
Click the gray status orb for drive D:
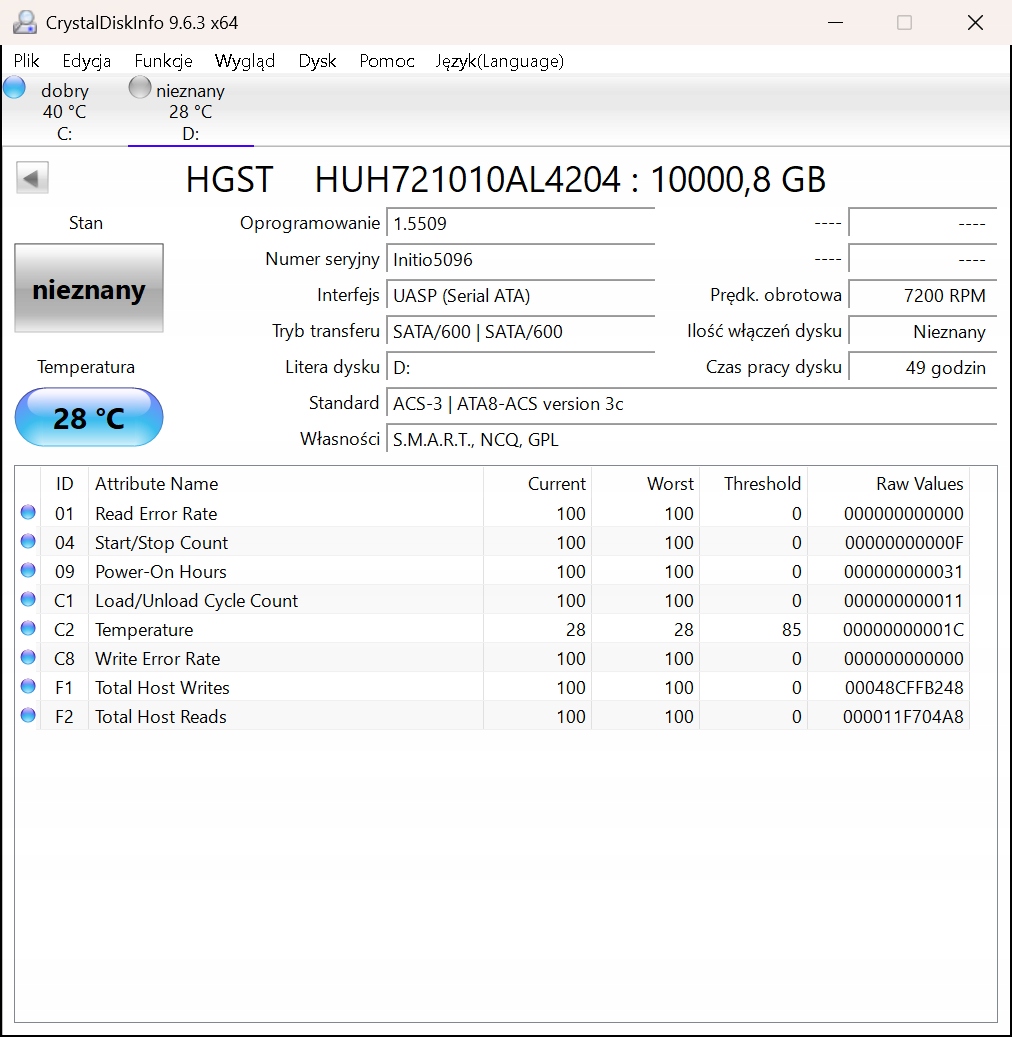pyautogui.click(x=141, y=88)
